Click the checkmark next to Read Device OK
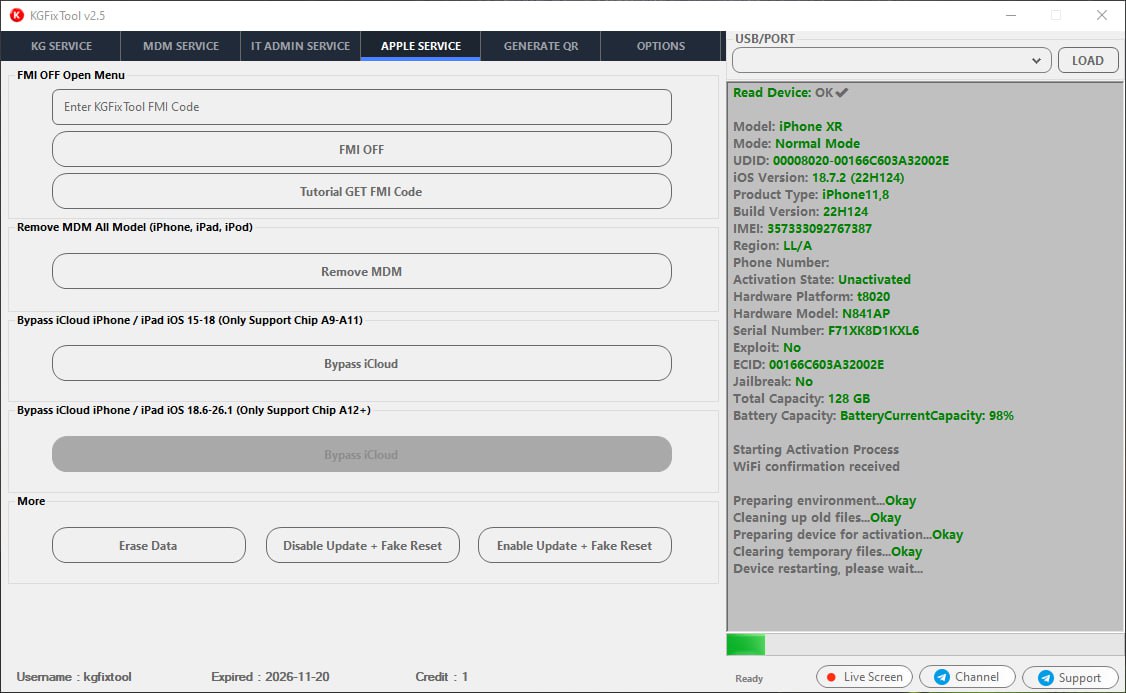 842,93
